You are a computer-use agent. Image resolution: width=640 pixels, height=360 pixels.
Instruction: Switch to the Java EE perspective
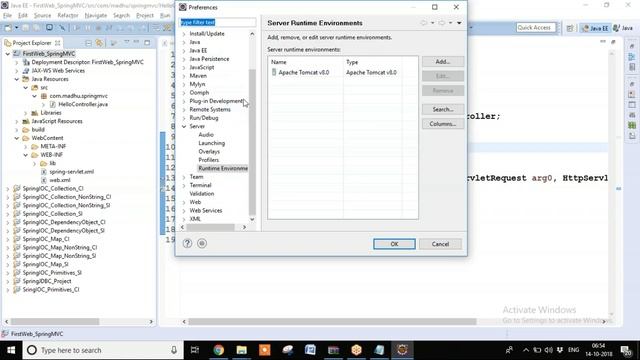596,28
